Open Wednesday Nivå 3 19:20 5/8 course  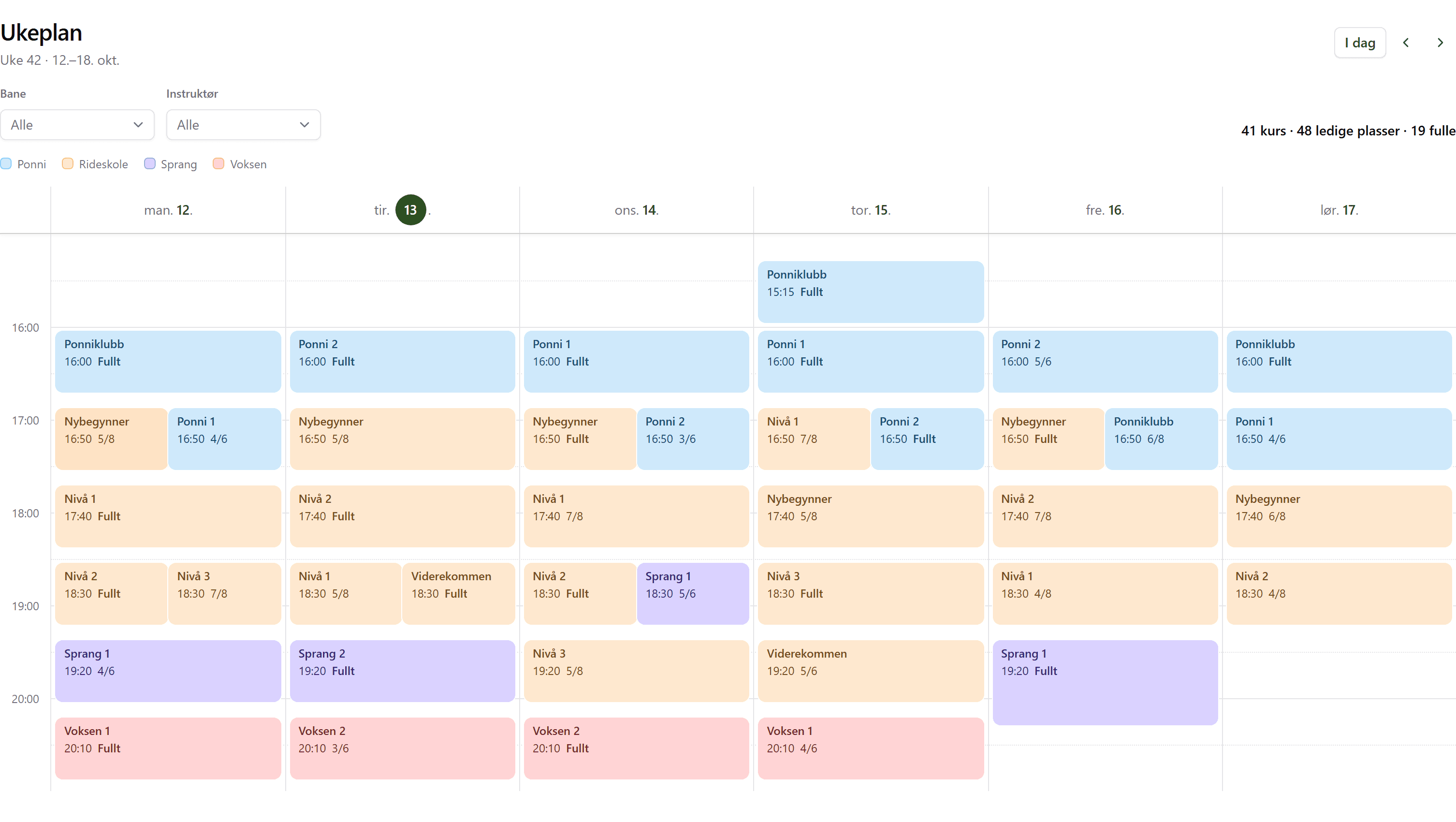pyautogui.click(x=637, y=671)
